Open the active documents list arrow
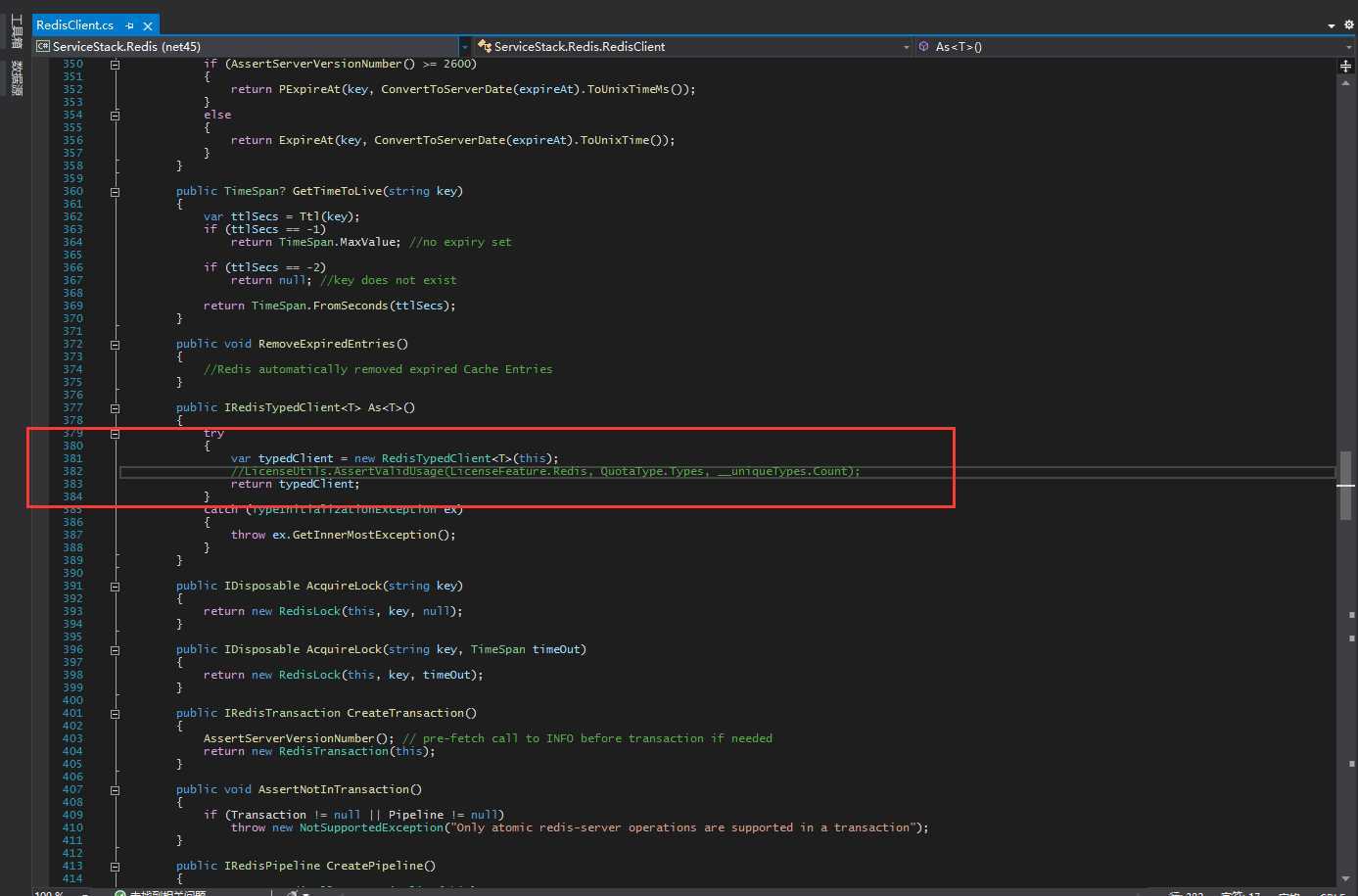 click(x=1332, y=25)
